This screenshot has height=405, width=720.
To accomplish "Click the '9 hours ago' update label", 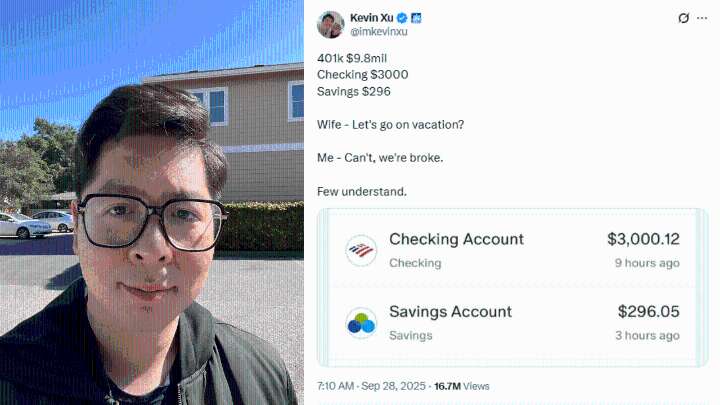I will click(647, 263).
